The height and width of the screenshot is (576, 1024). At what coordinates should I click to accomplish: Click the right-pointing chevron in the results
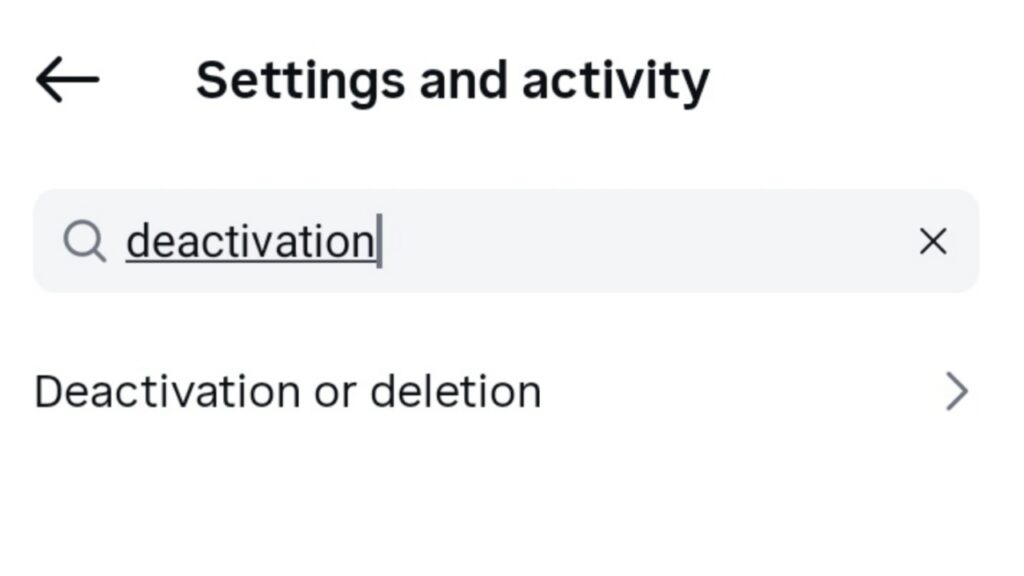[x=956, y=392]
